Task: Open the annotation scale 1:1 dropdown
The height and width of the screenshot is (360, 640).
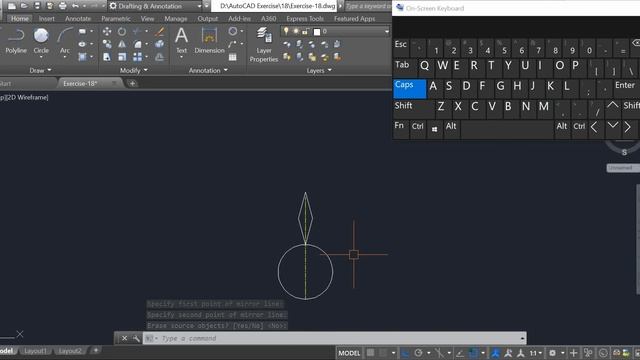Action: click(x=535, y=353)
